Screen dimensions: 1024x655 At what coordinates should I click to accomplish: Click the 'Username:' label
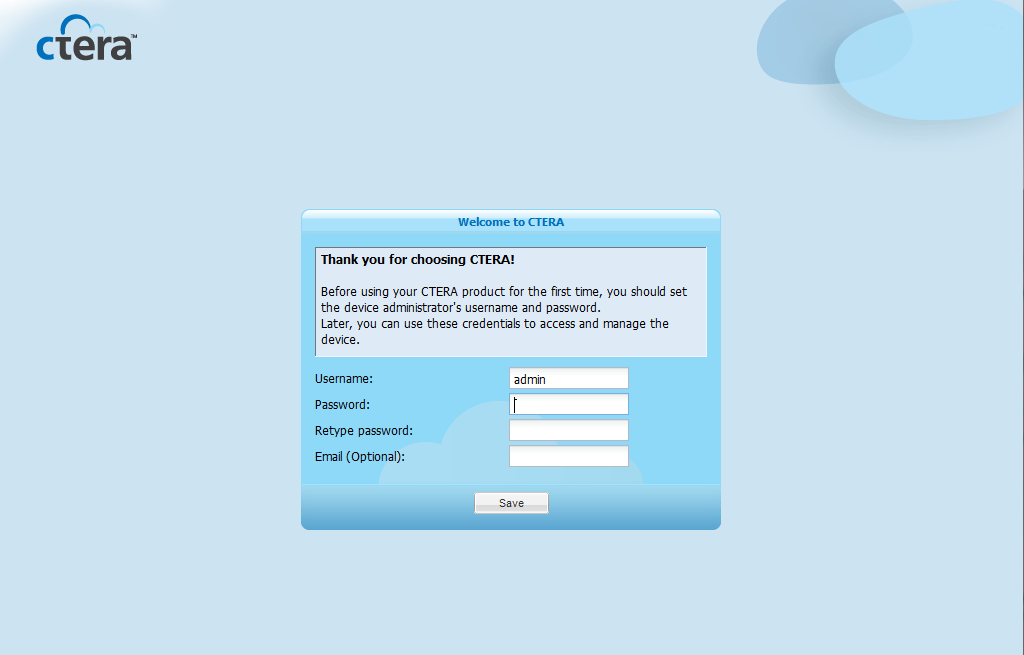pyautogui.click(x=344, y=379)
